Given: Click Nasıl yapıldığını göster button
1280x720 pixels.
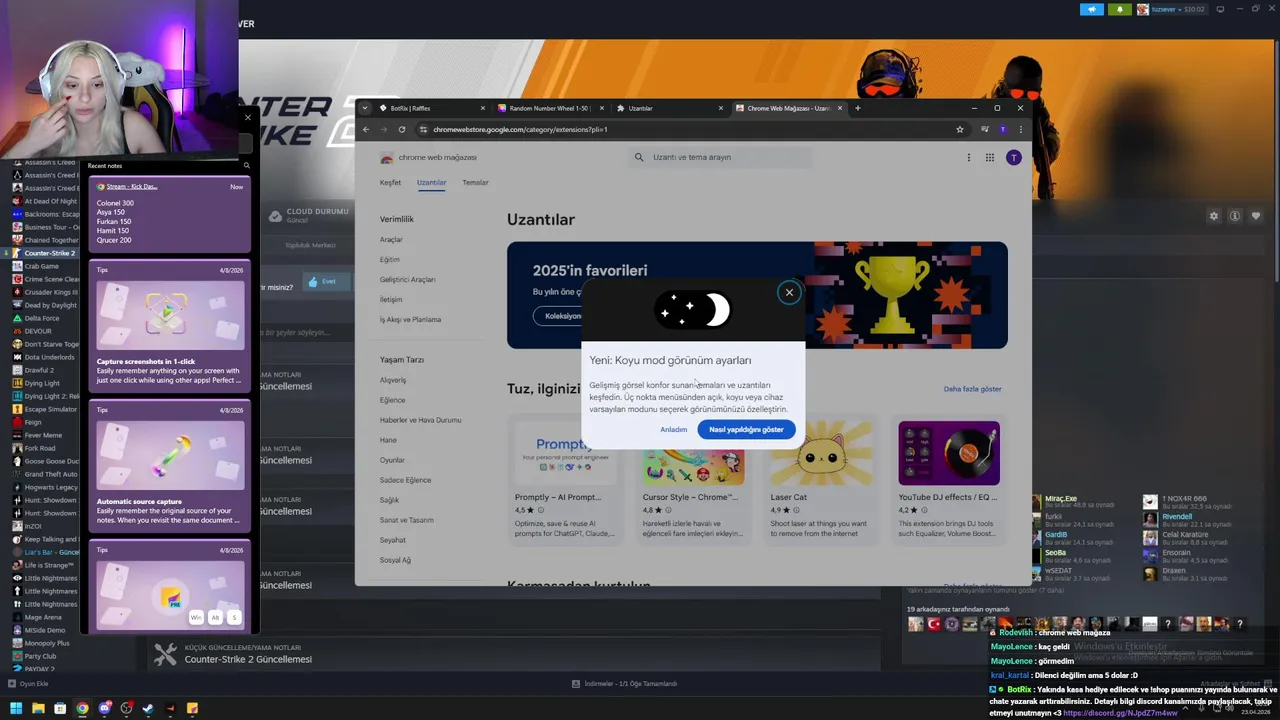Looking at the screenshot, I should (x=746, y=429).
